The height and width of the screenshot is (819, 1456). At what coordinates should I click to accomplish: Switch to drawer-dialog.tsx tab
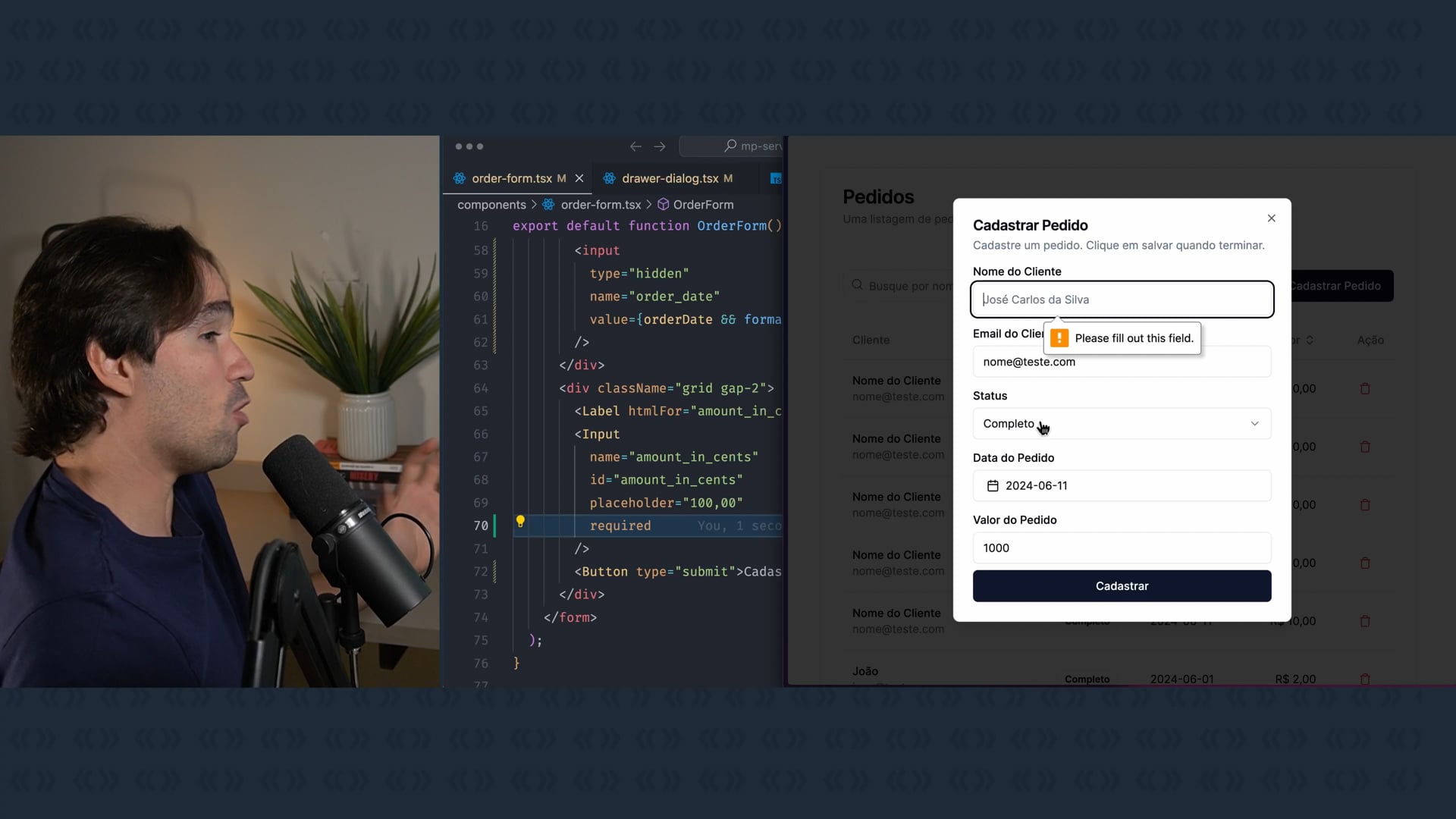point(669,178)
